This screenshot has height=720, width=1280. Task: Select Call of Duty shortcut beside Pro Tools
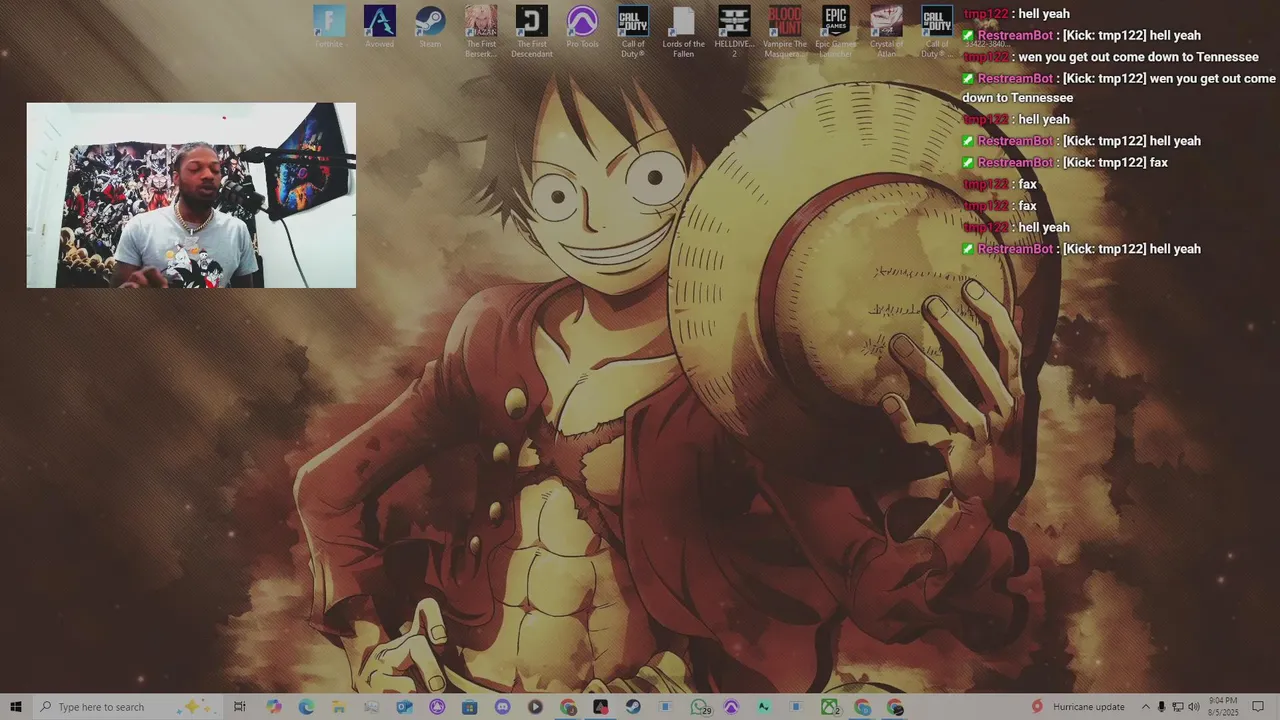[x=633, y=31]
